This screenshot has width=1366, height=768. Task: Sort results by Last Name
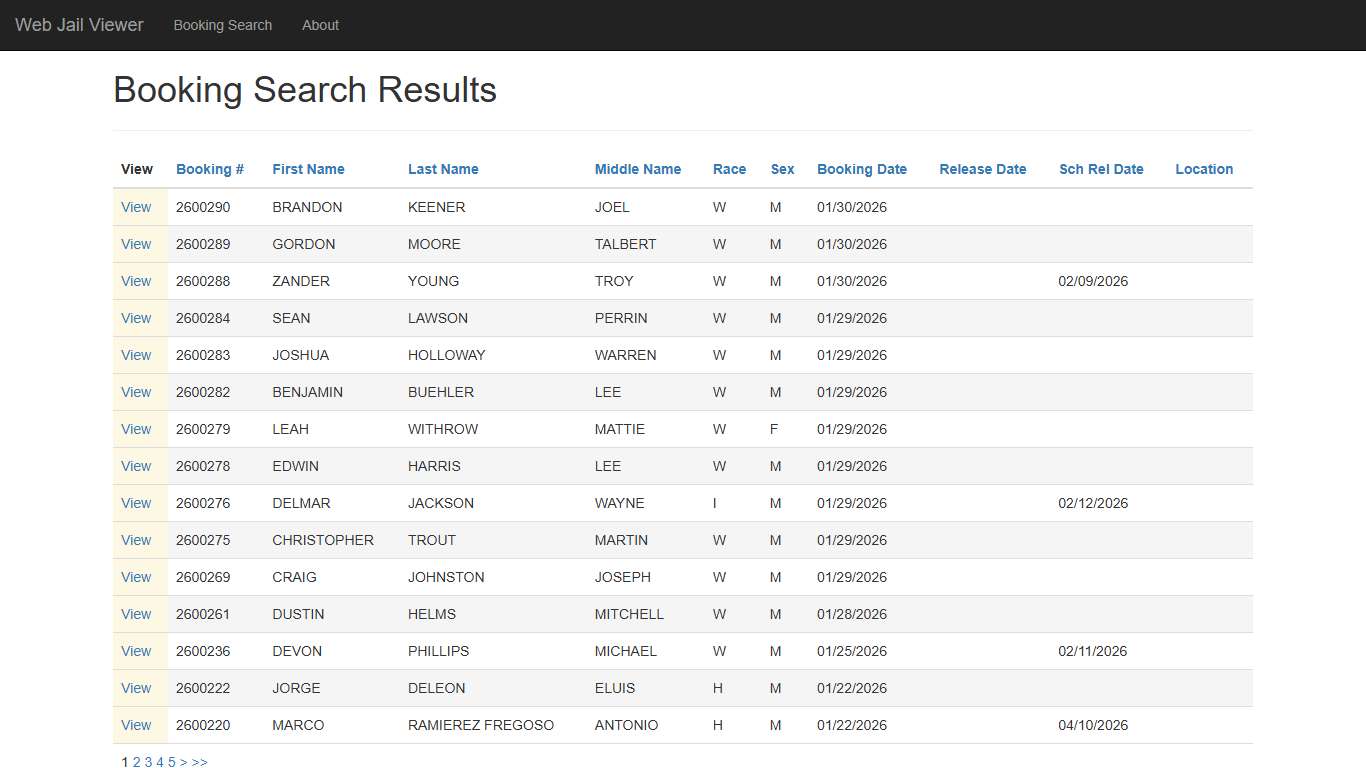tap(443, 169)
